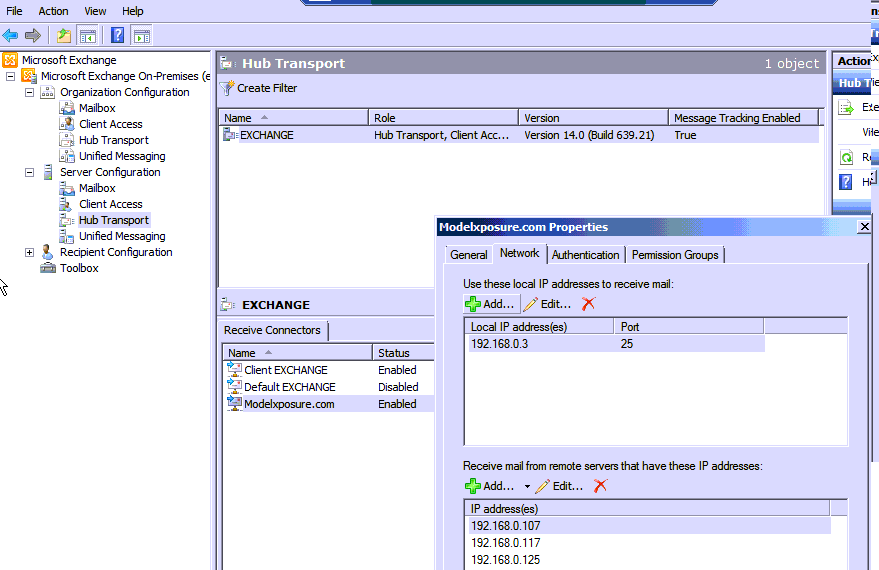Click the Port column header
Screen dimensions: 879x570
(x=689, y=327)
